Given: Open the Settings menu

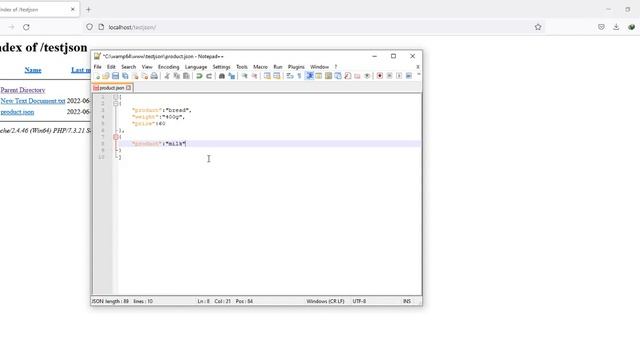Looking at the screenshot, I should pos(221,67).
